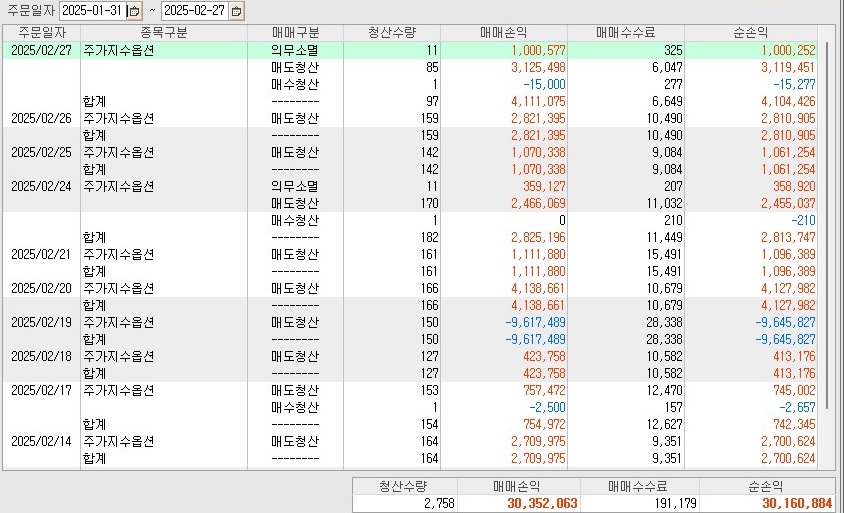This screenshot has height=513, width=844.
Task: Select the 2025/02/24 date cell
Action: (x=41, y=186)
